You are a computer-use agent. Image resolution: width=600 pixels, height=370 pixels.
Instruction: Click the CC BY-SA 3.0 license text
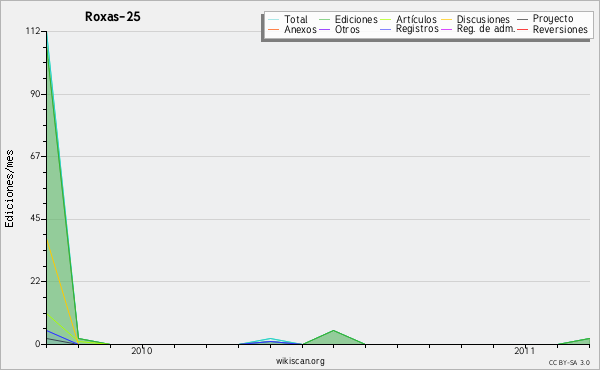coord(569,362)
